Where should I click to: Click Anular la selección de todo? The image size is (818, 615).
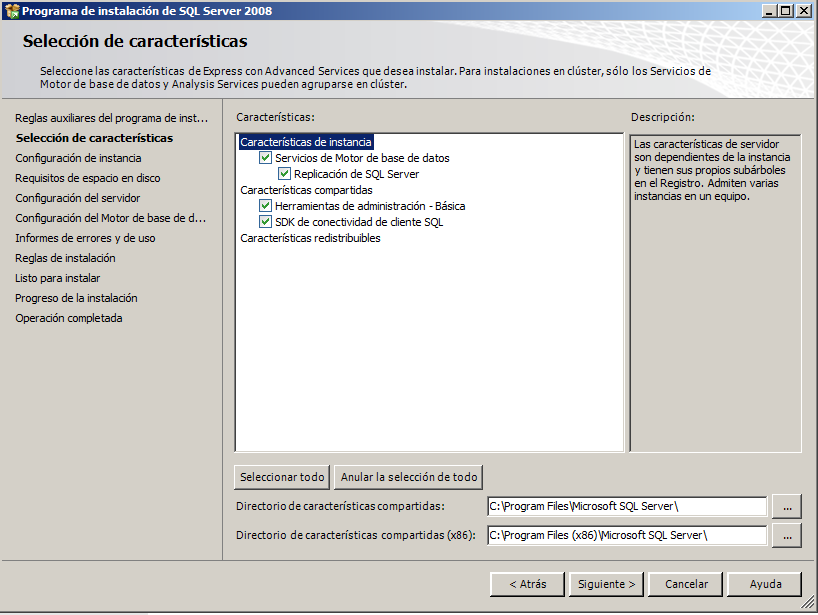coord(408,477)
